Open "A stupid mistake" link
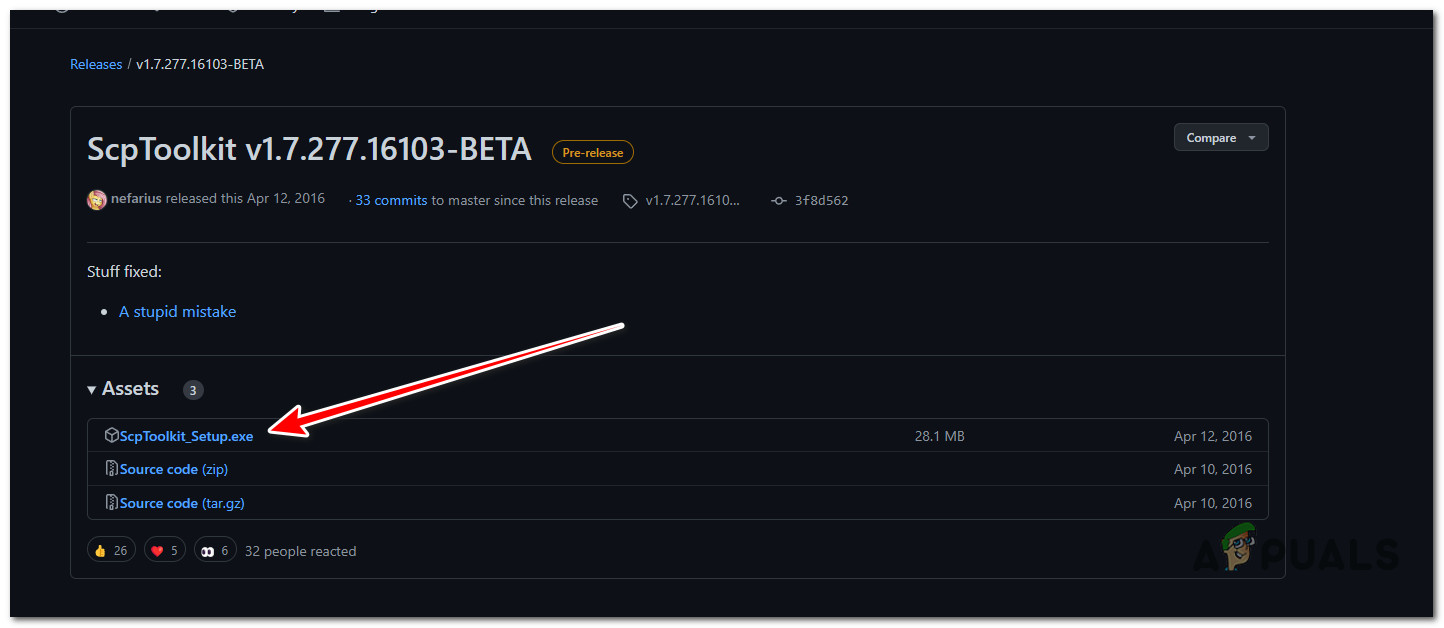Viewport: 1444px width, 628px height. [177, 312]
